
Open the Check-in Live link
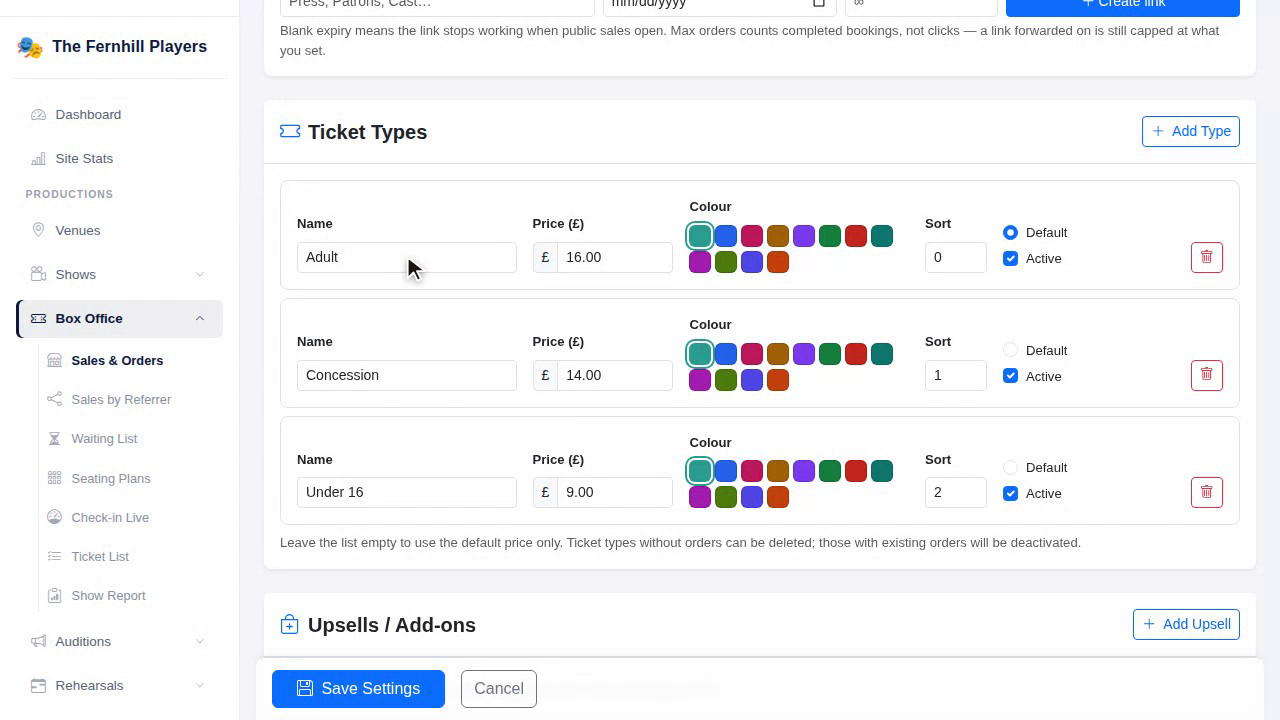(x=131, y=517)
